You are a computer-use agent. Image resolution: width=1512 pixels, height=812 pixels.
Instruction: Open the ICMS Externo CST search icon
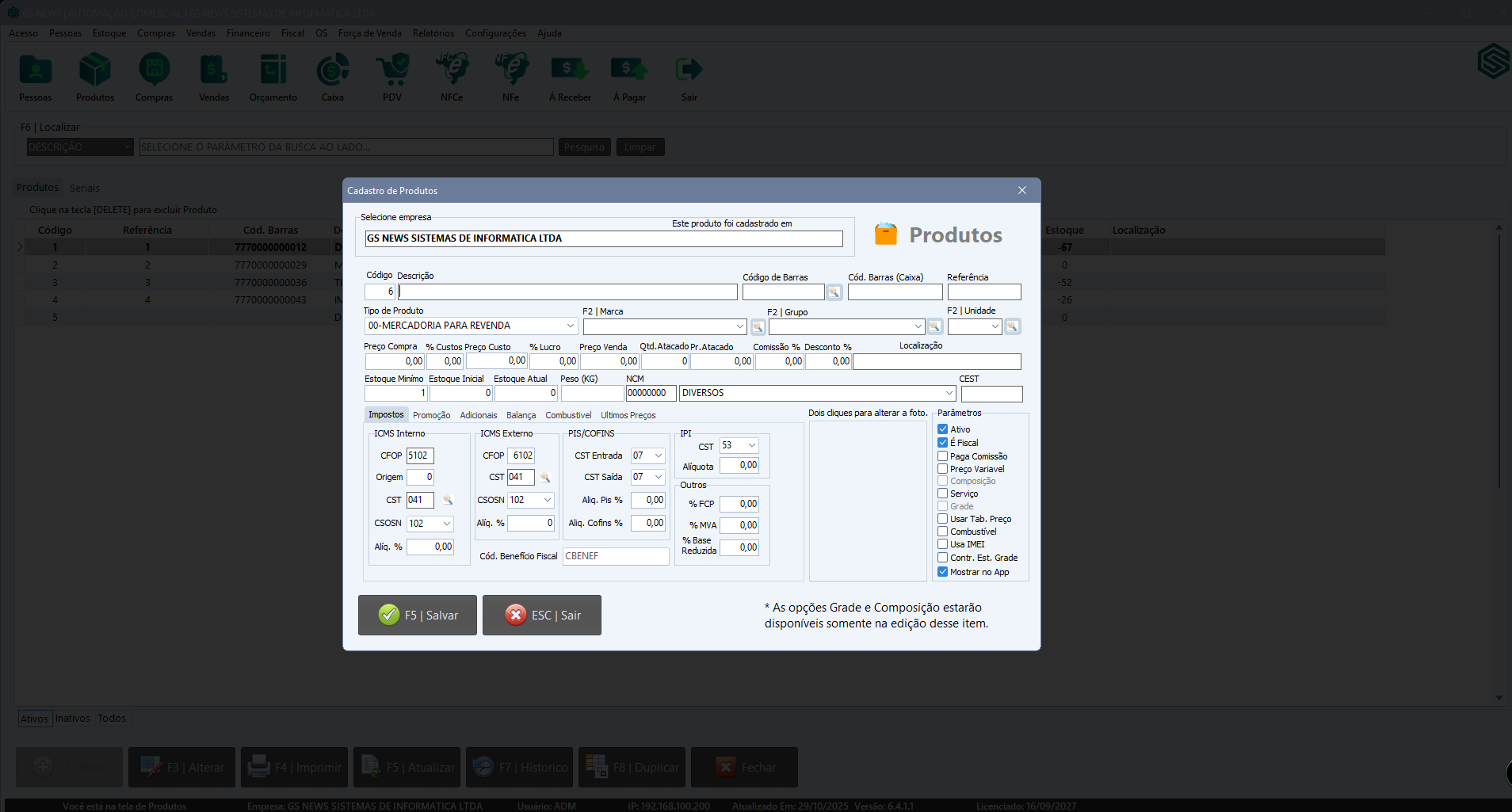coord(545,477)
